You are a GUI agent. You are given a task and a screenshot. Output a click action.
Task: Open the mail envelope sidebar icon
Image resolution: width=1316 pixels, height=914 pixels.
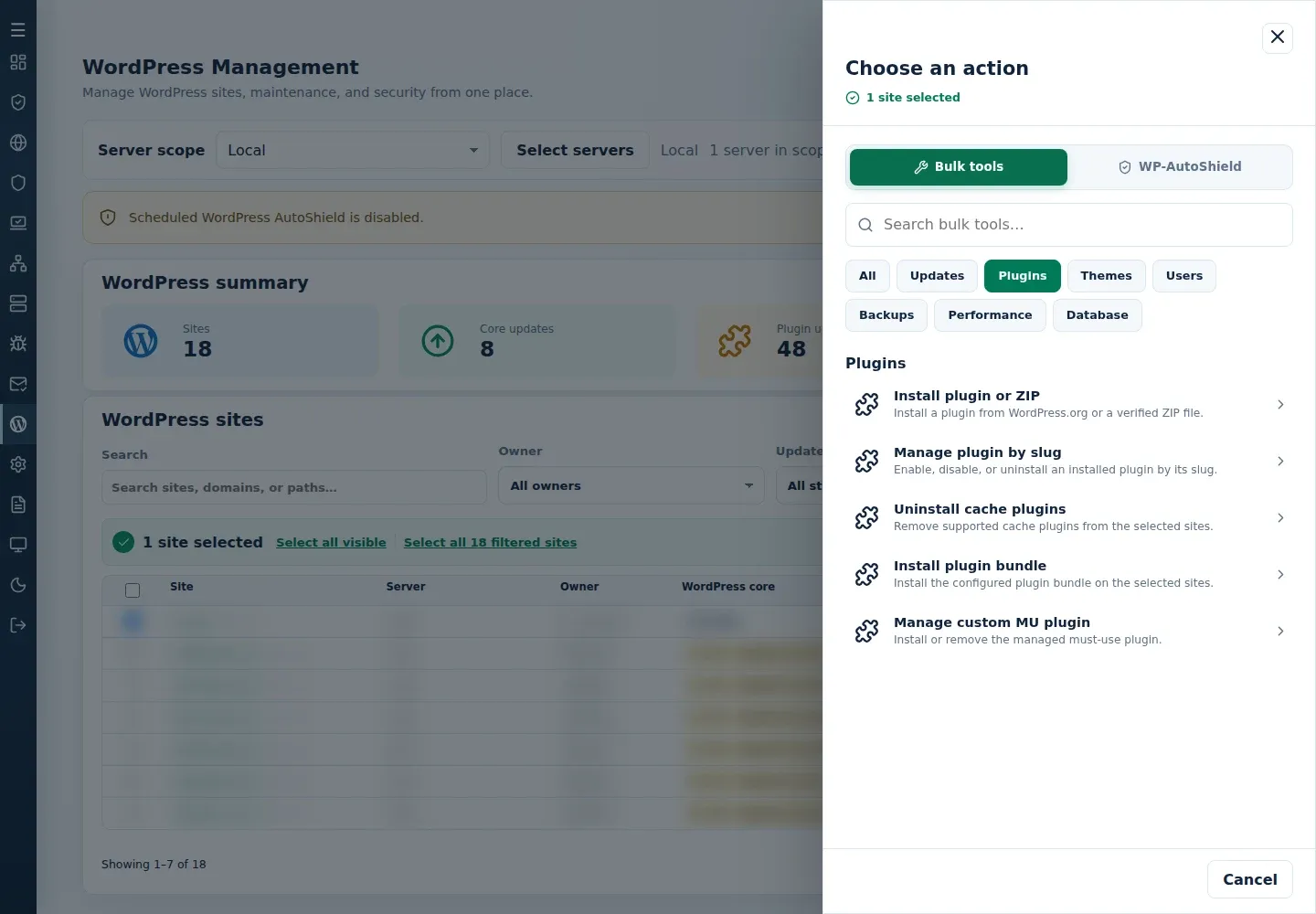(x=18, y=384)
